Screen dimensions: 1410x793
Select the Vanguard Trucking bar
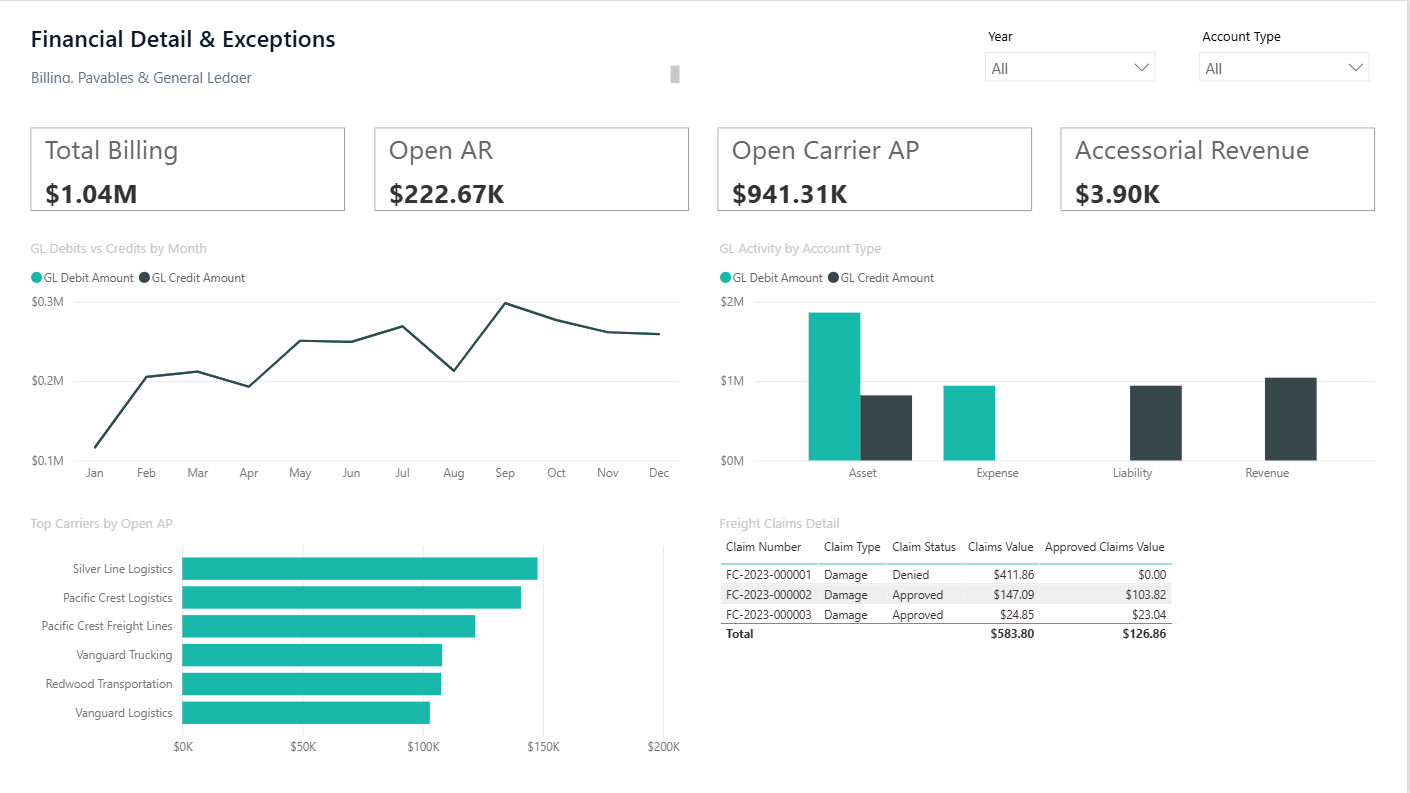312,655
